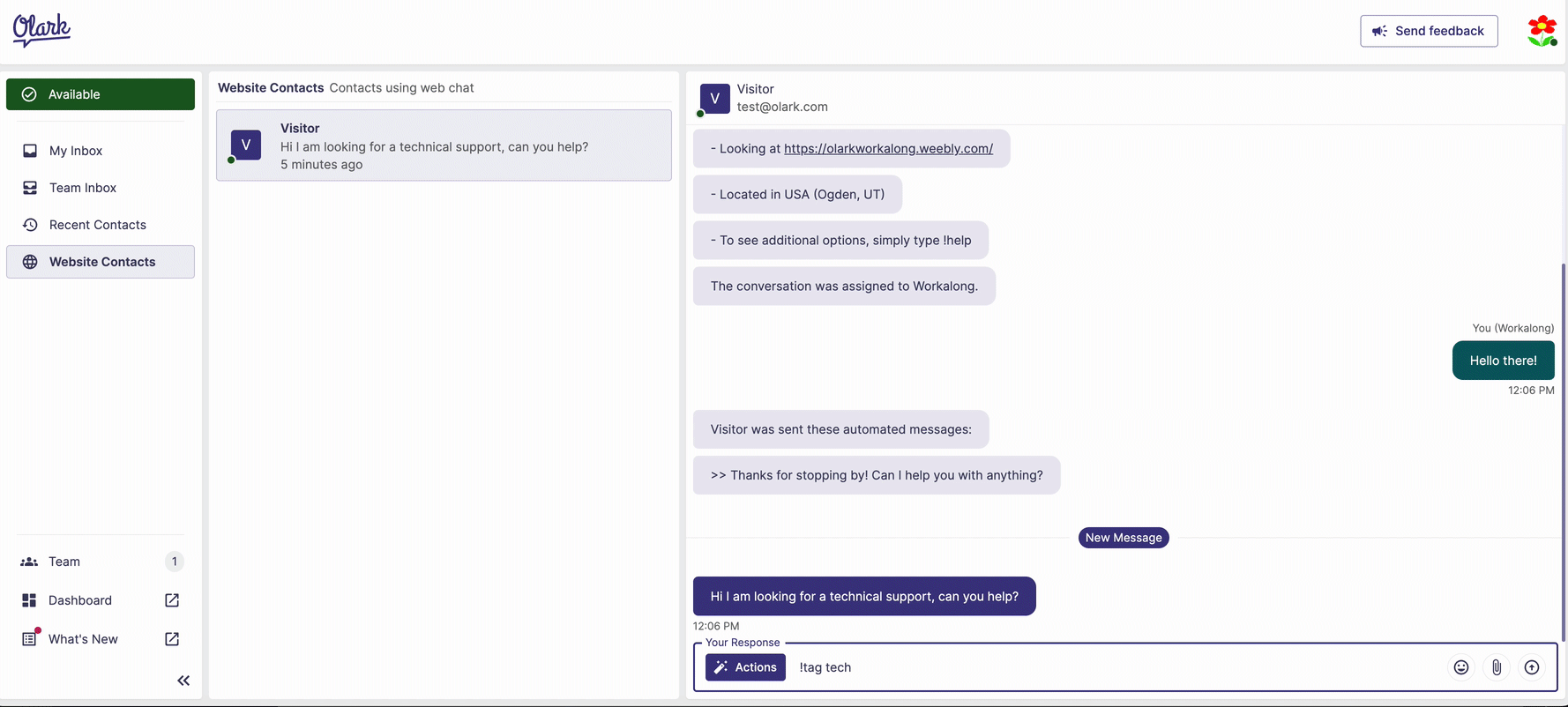Send the response using the arrow icon
Viewport: 1568px width, 707px height.
1532,667
